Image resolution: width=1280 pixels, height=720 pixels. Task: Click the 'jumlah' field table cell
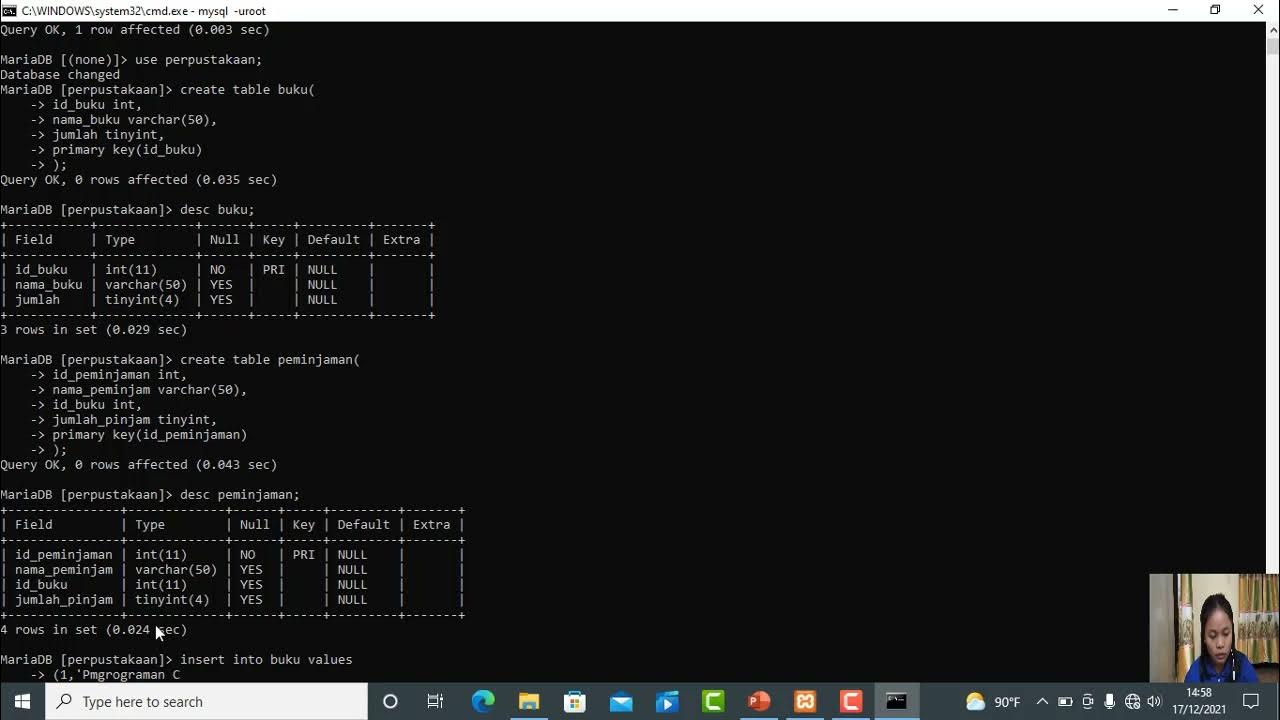pos(37,300)
